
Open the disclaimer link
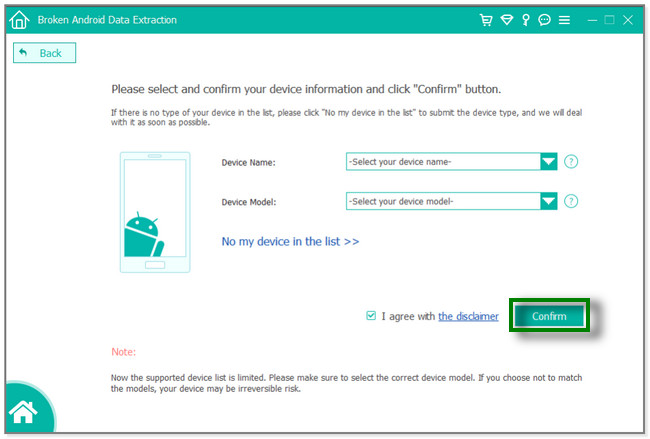[x=468, y=316]
